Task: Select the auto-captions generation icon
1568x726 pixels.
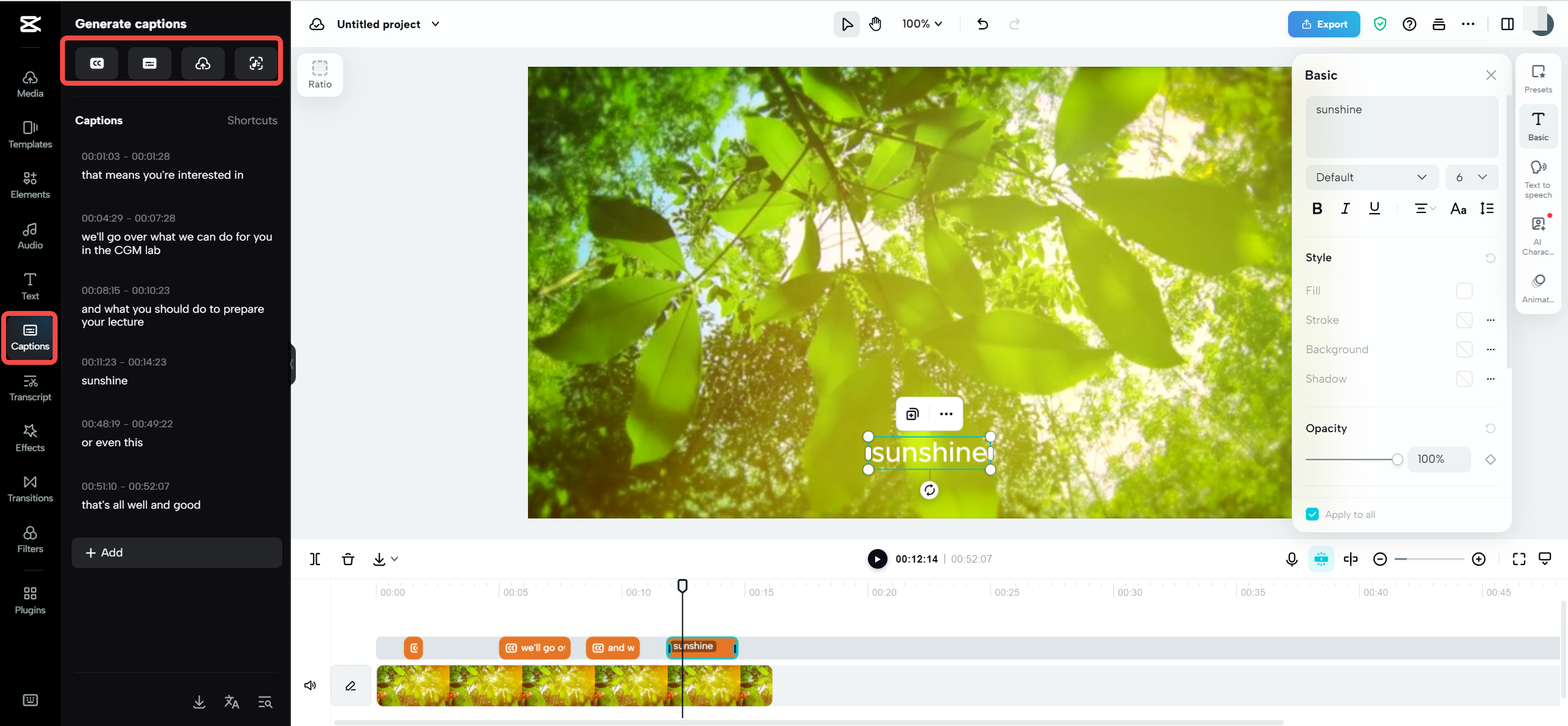Action: tap(97, 63)
